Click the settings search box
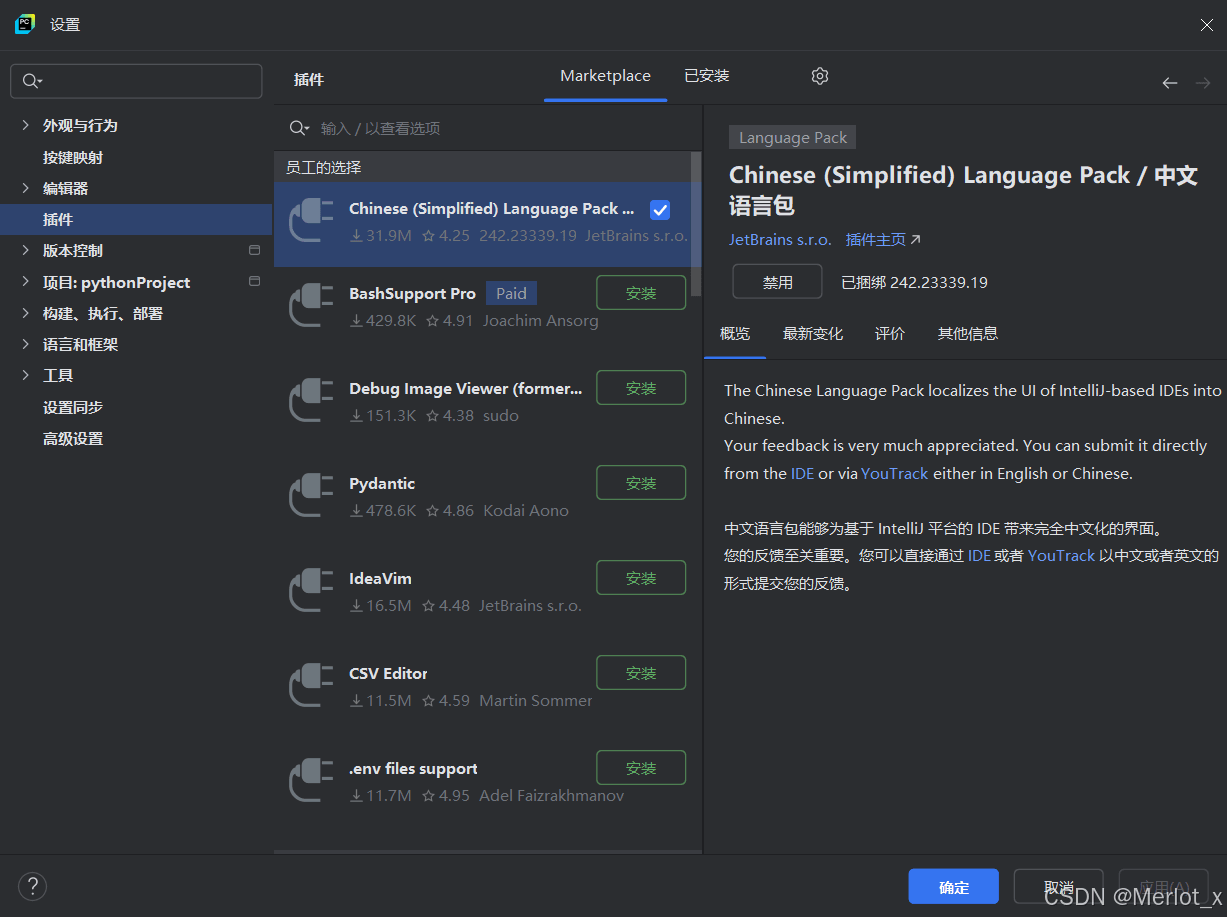 136,81
